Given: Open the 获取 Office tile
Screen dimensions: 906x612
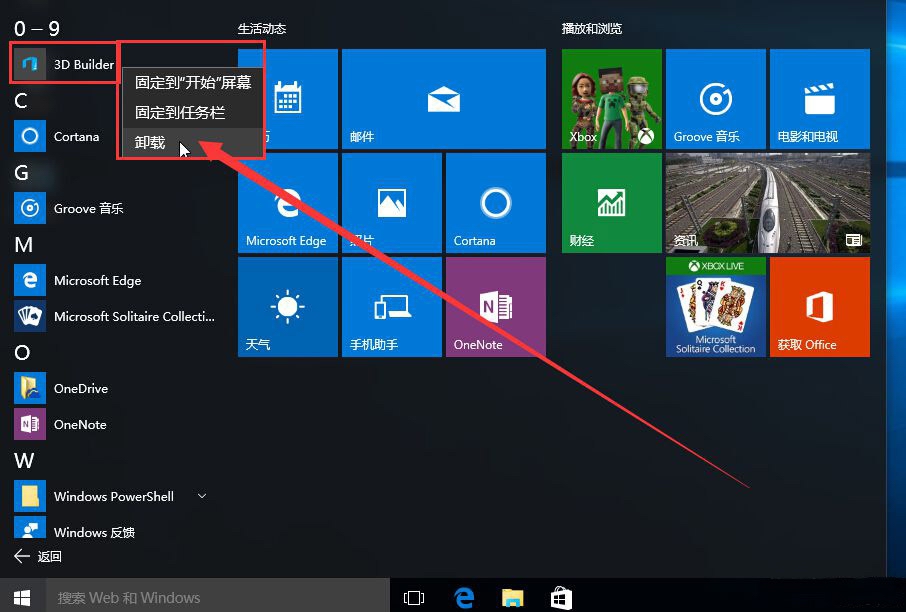Looking at the screenshot, I should [x=820, y=307].
